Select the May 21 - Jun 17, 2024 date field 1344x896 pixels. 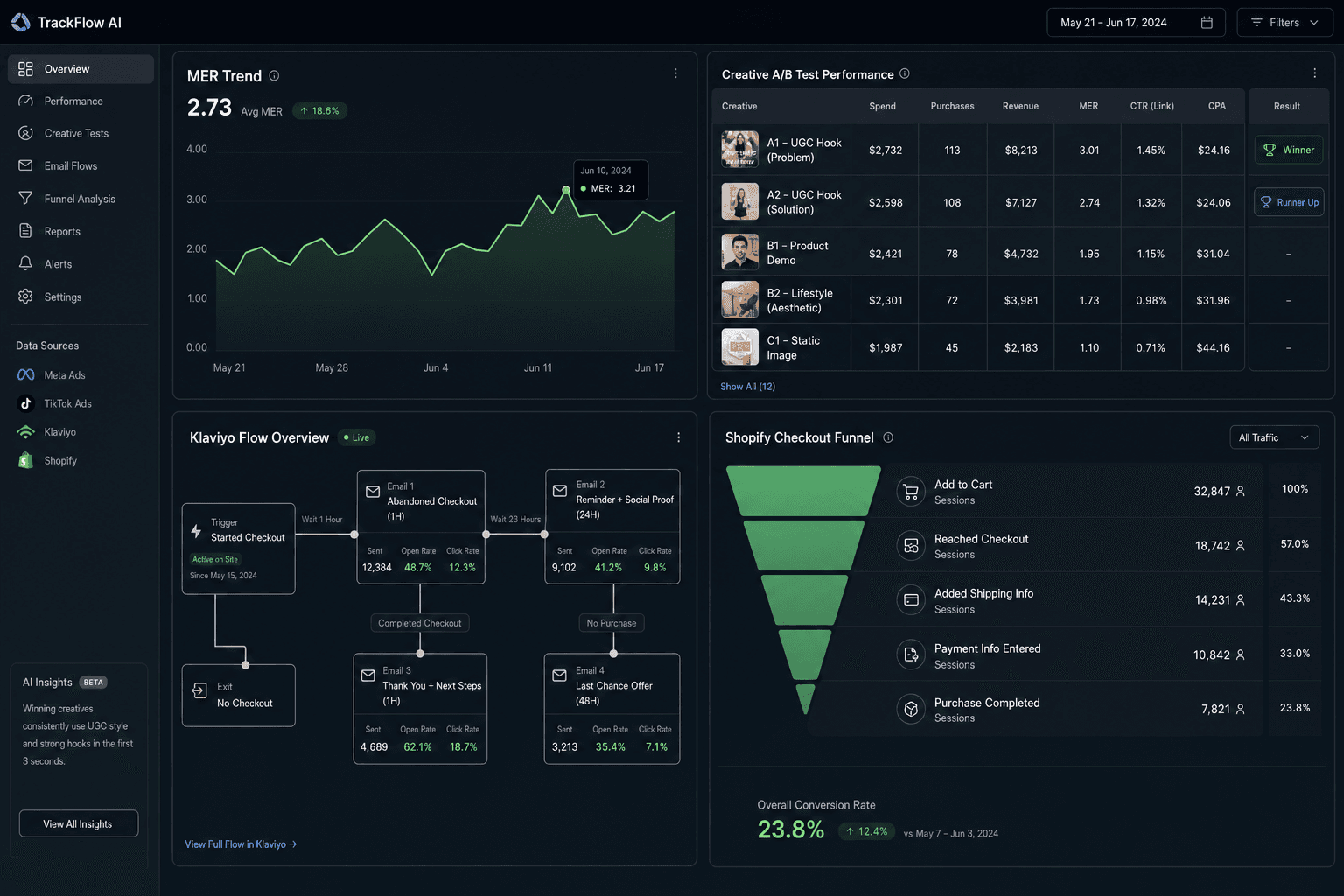click(1136, 23)
